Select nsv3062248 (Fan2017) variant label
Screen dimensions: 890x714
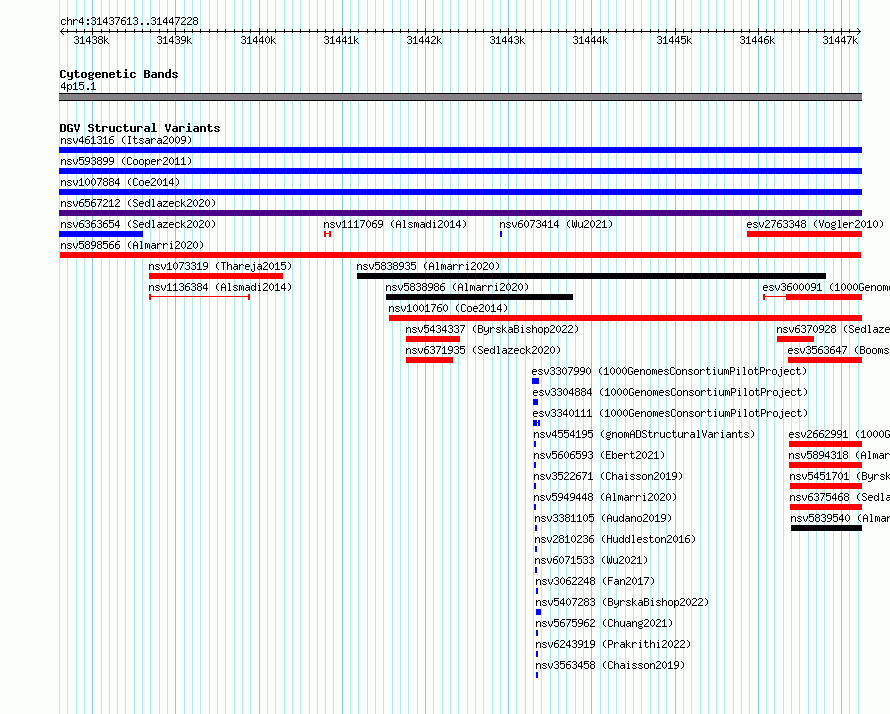click(x=595, y=581)
